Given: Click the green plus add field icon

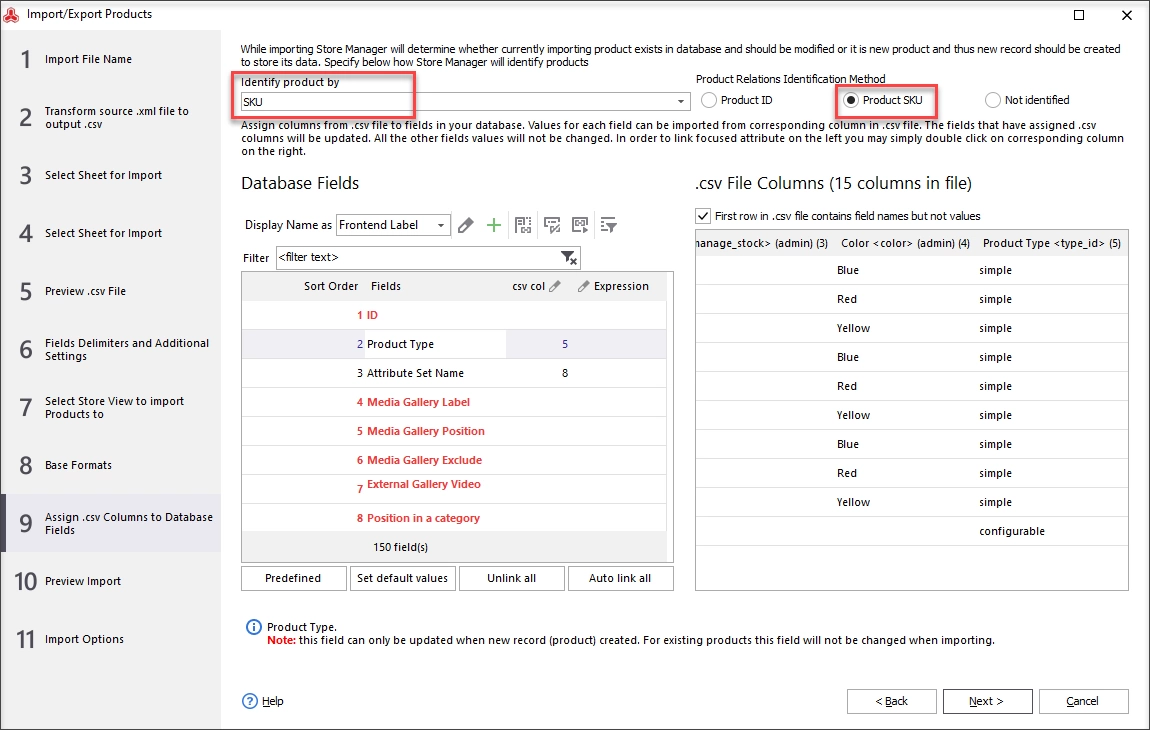Looking at the screenshot, I should point(494,225).
